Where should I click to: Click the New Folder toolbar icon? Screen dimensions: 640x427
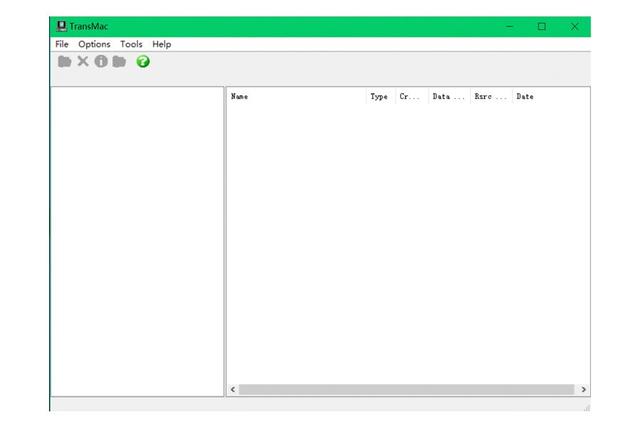(x=119, y=62)
